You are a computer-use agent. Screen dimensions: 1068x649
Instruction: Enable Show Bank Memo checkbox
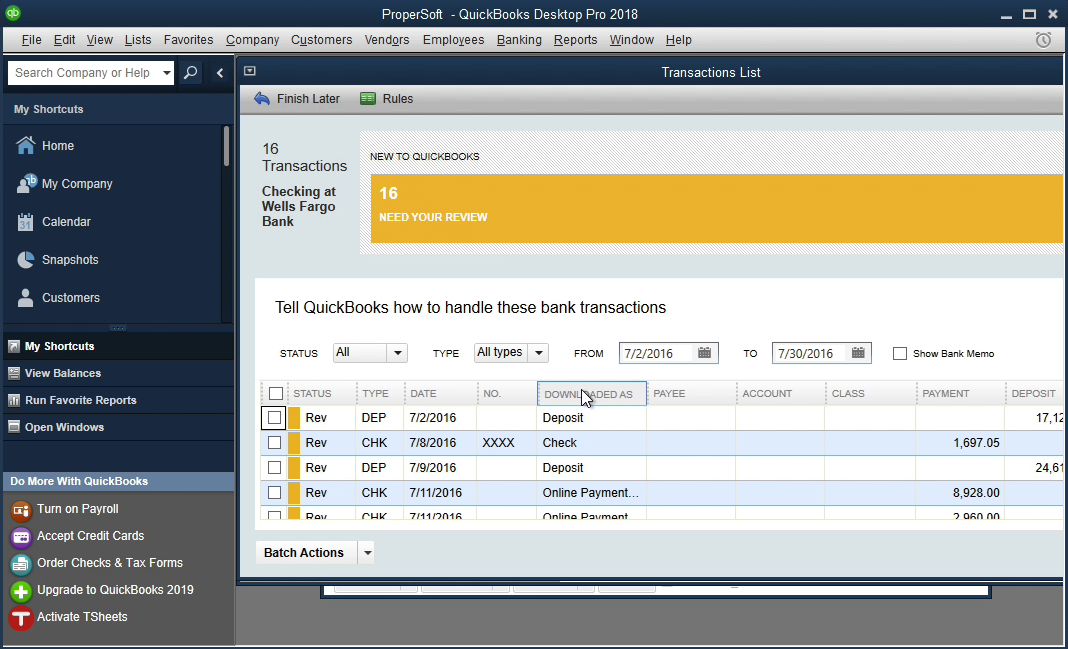pyautogui.click(x=900, y=353)
